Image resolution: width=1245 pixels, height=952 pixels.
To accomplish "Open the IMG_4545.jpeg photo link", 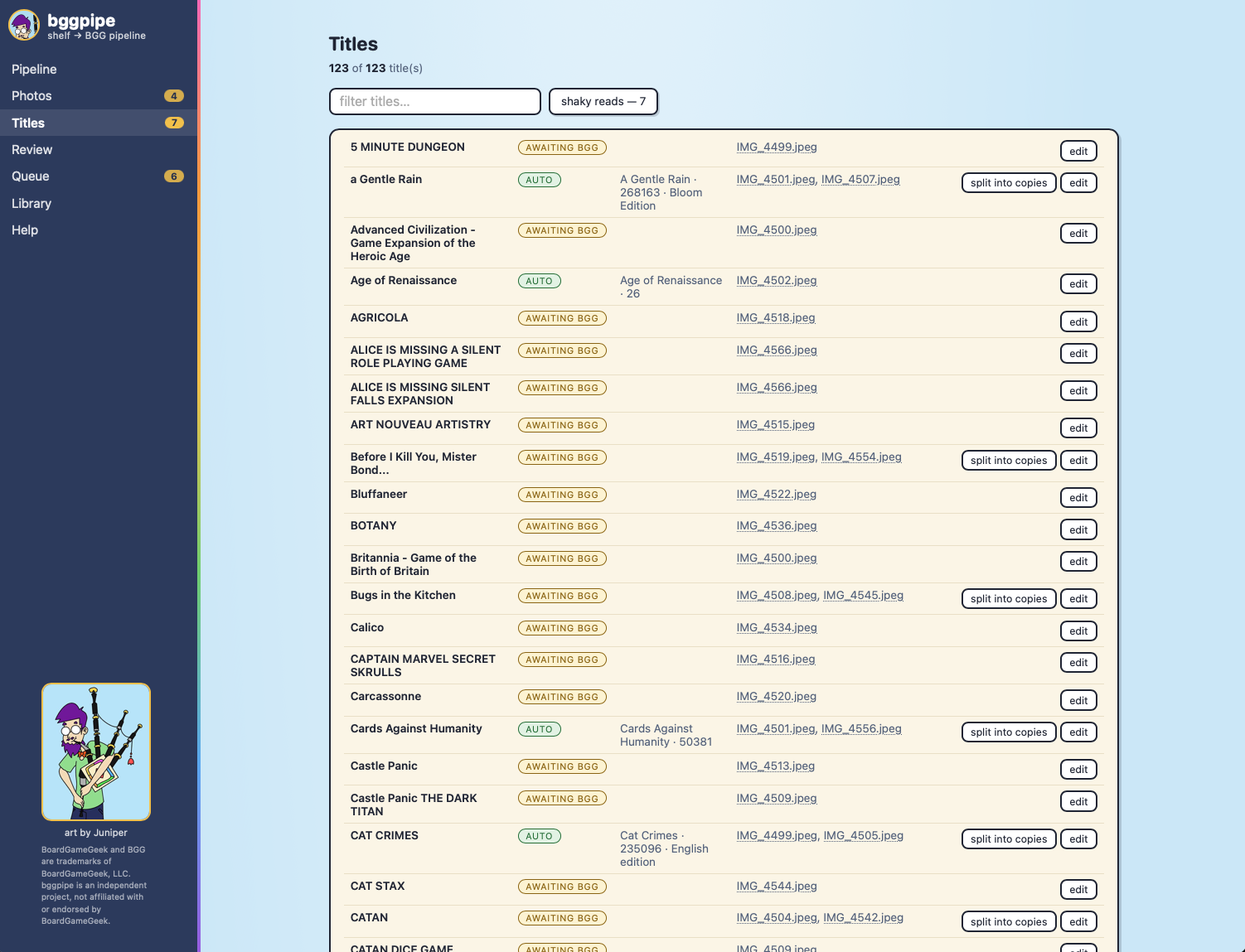I will (864, 595).
